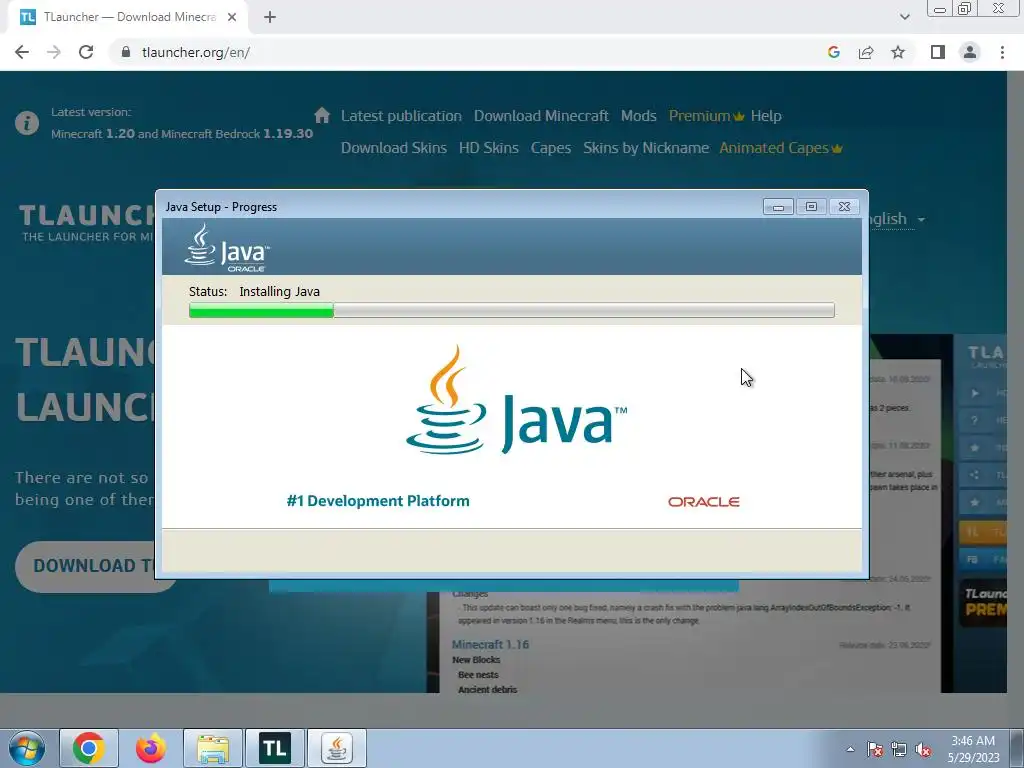Close the TLauncher browser tab
This screenshot has height=768, width=1024.
point(232,17)
